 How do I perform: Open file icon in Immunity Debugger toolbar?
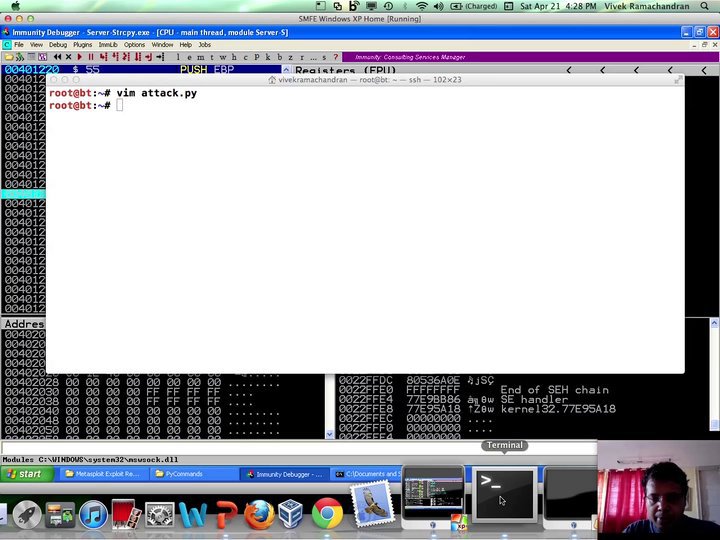(x=9, y=57)
